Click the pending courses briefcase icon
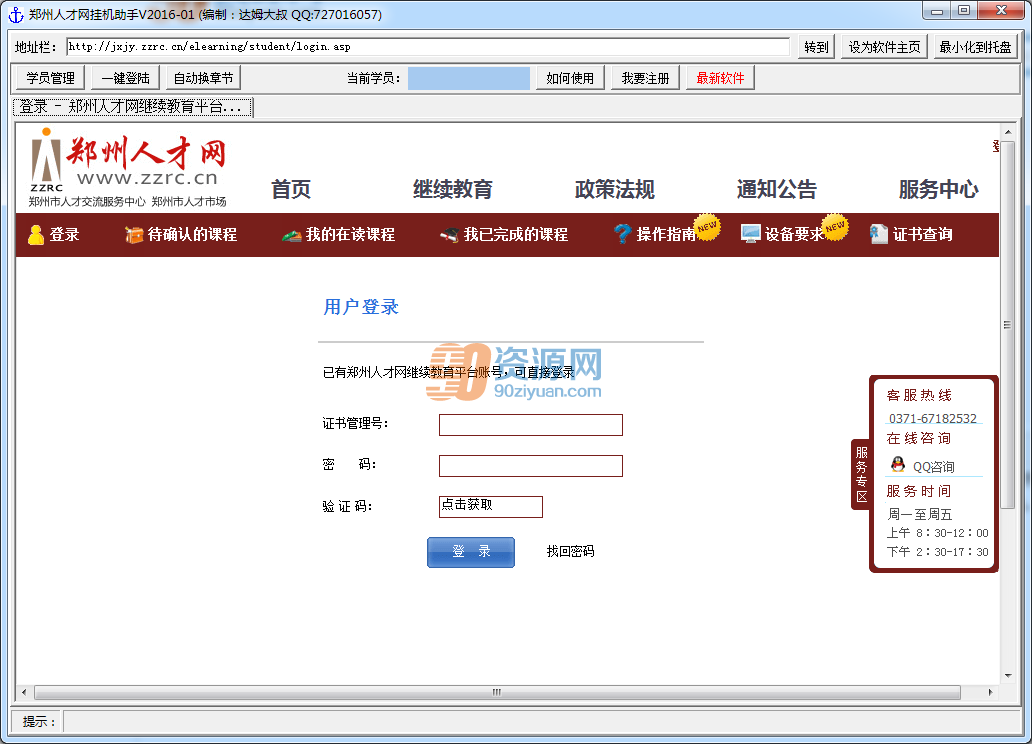Image resolution: width=1032 pixels, height=744 pixels. pos(134,234)
